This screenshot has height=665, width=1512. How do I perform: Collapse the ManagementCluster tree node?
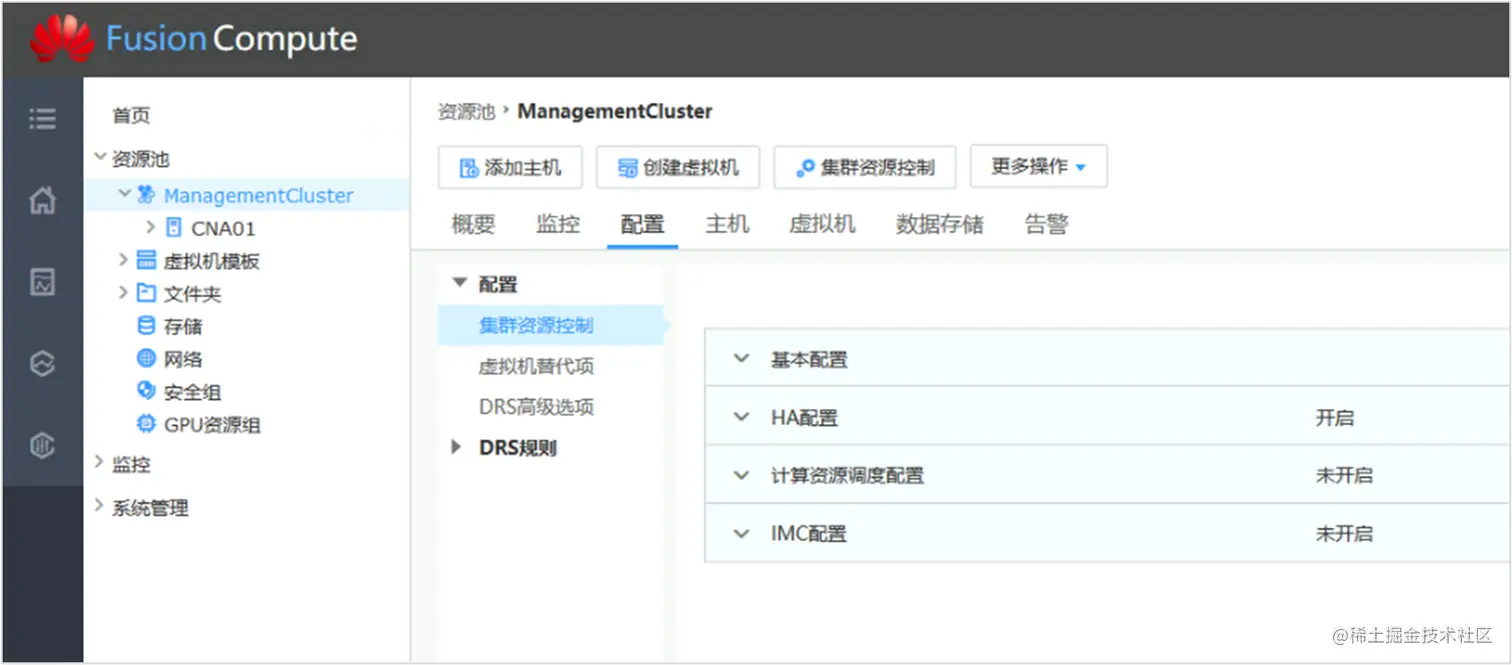click(123, 195)
